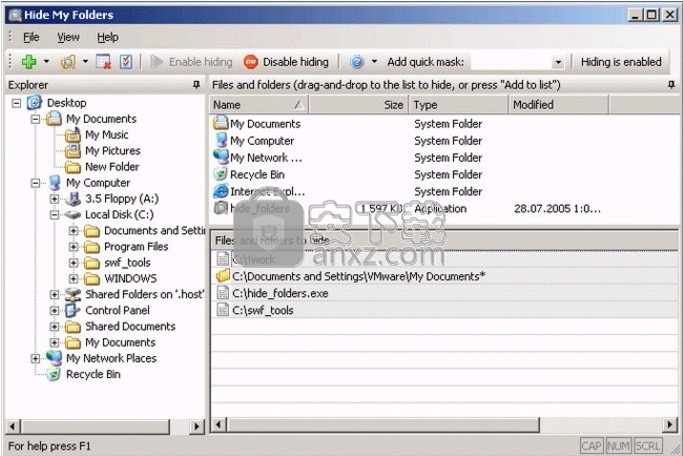Click the folder properties toolbar icon
Image resolution: width=683 pixels, height=456 pixels.
[x=68, y=62]
